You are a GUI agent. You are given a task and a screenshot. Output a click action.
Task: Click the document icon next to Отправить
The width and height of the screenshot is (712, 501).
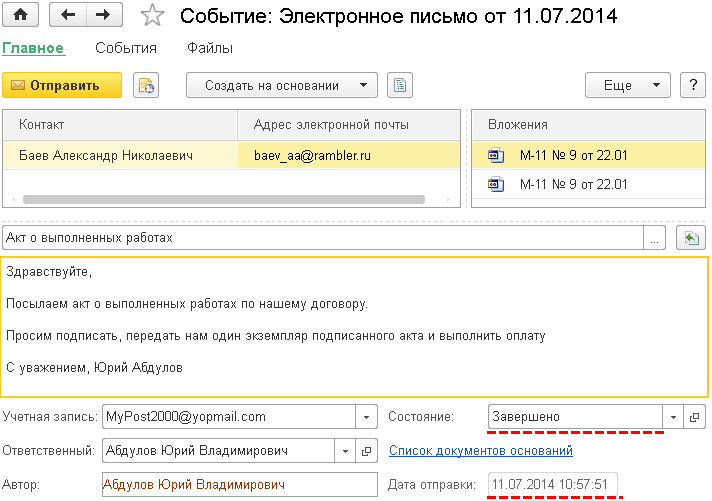click(146, 85)
